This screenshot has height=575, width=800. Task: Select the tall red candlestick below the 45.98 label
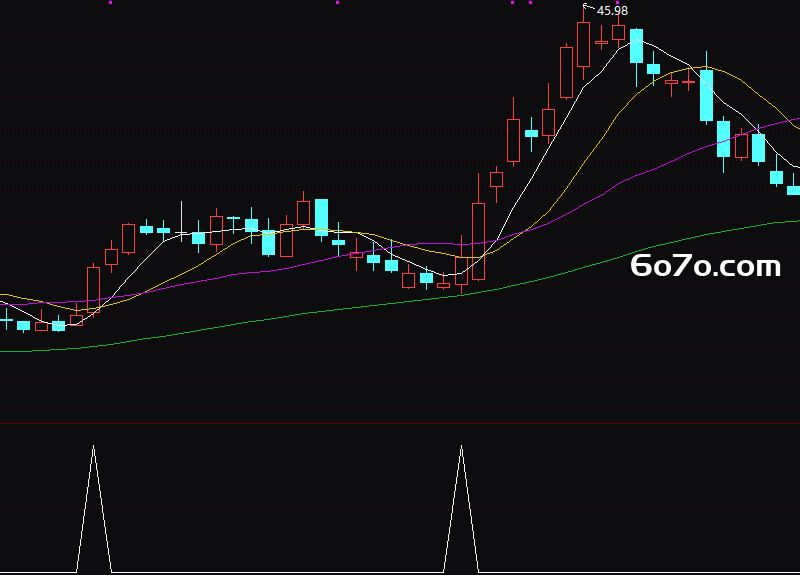[x=583, y=44]
